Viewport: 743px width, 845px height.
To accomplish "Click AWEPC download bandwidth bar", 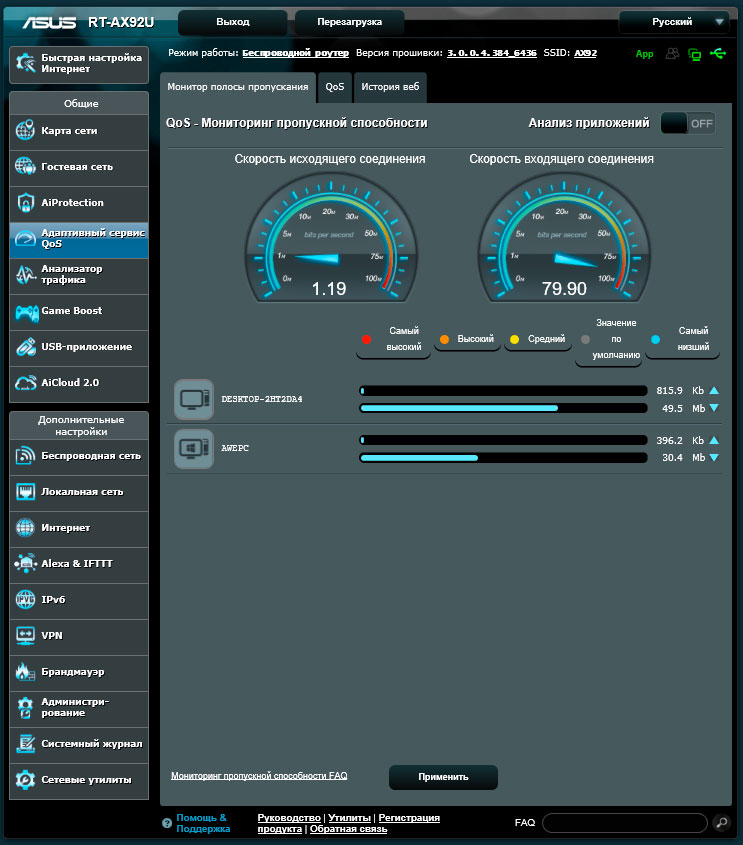I will coord(503,458).
